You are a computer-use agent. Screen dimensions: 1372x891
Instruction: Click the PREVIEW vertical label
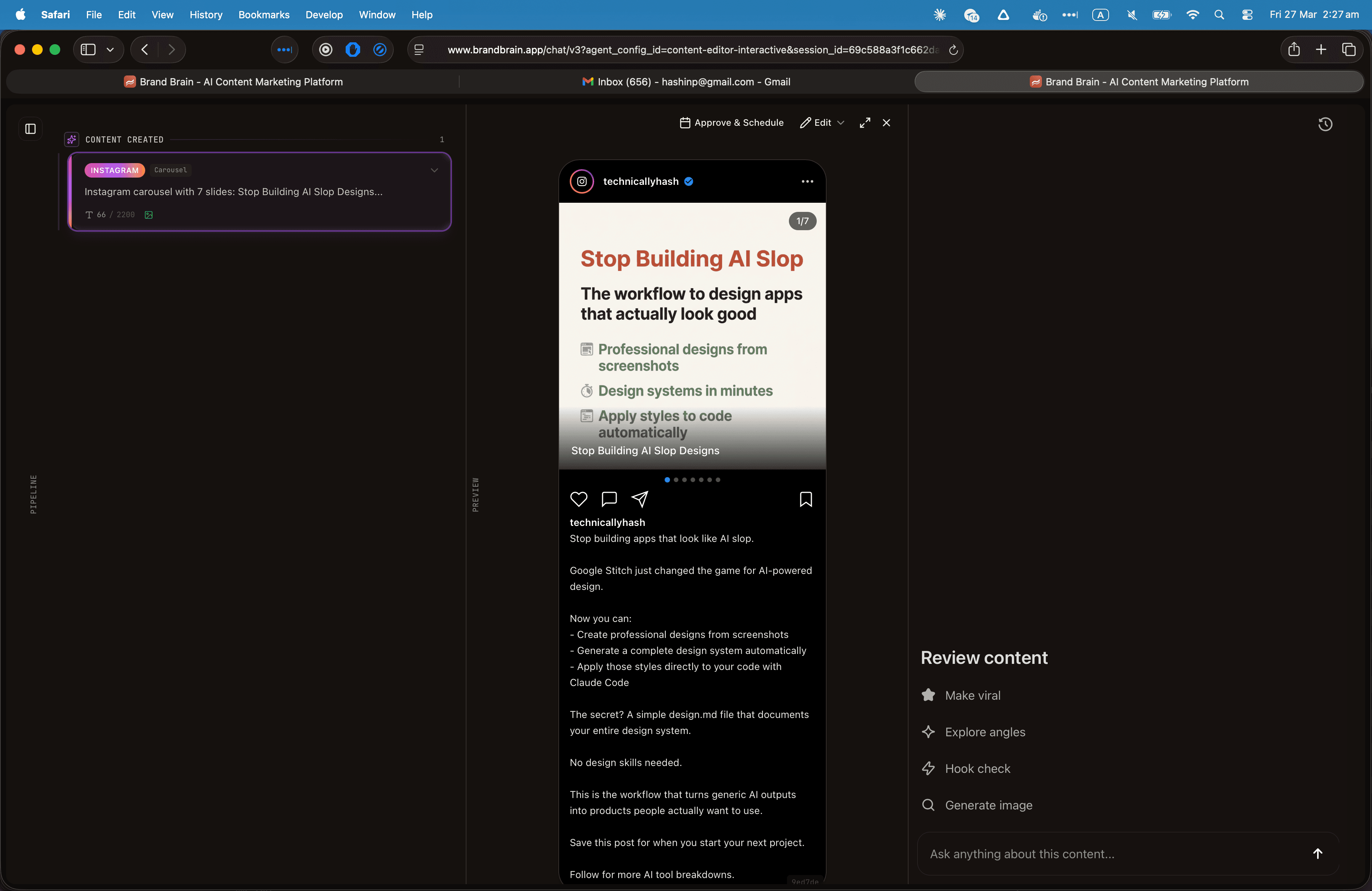pos(475,495)
